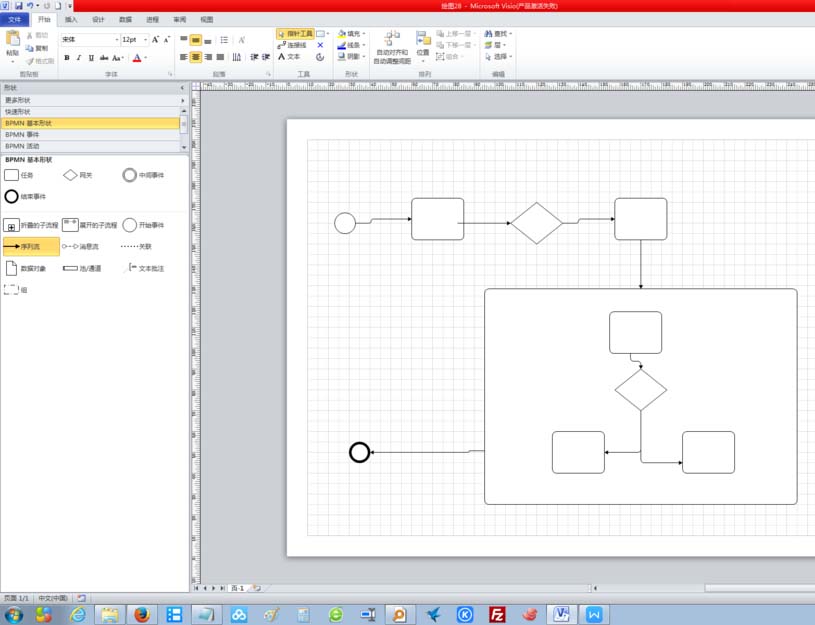Viewport: 815px width, 625px height.
Task: Toggle bold formatting
Action: (66, 57)
